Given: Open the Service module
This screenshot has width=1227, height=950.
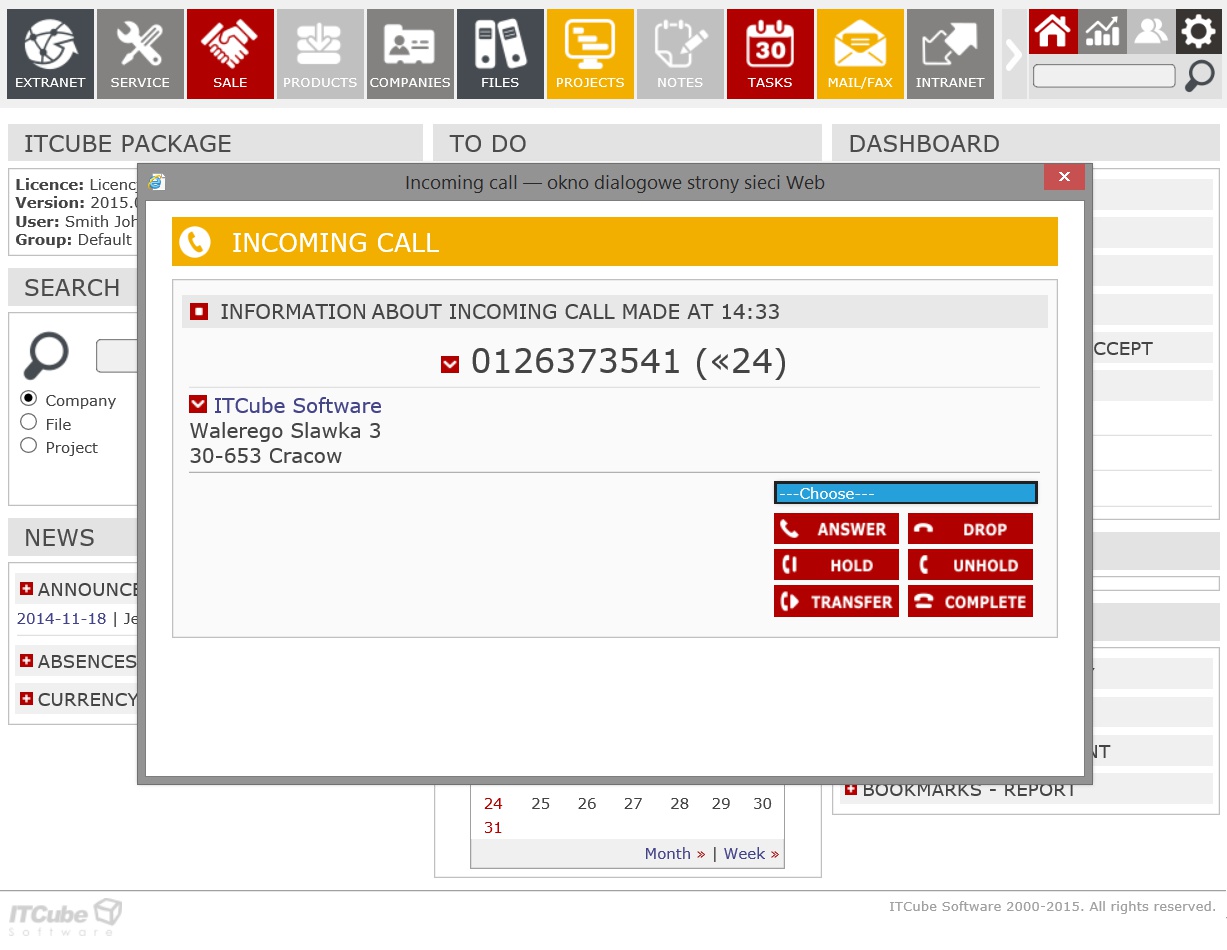Looking at the screenshot, I should (140, 54).
